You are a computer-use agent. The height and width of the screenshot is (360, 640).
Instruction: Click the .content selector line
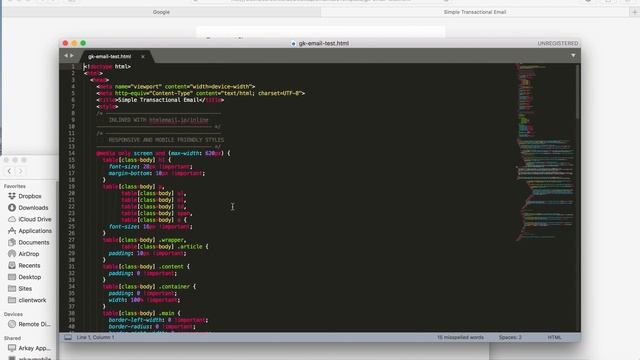[x=146, y=267]
